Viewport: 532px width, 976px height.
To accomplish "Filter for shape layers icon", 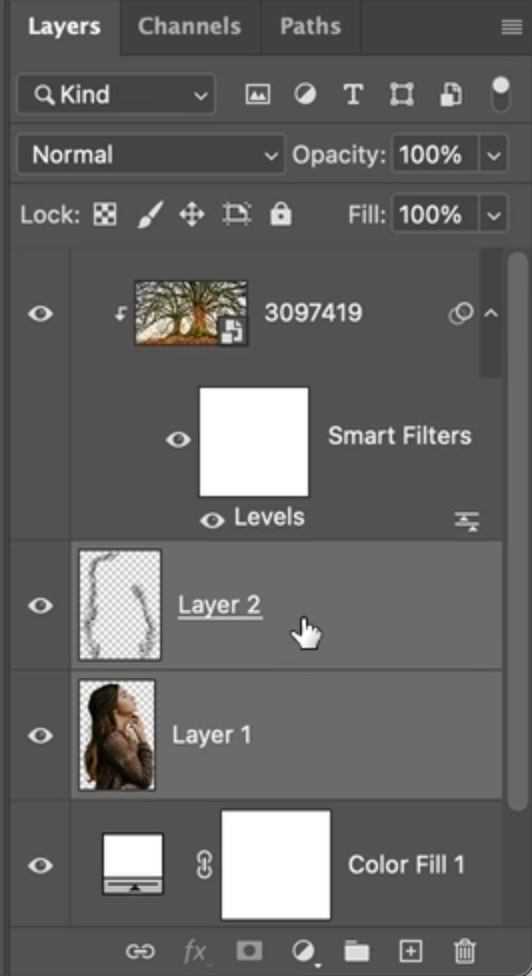I will (x=402, y=95).
